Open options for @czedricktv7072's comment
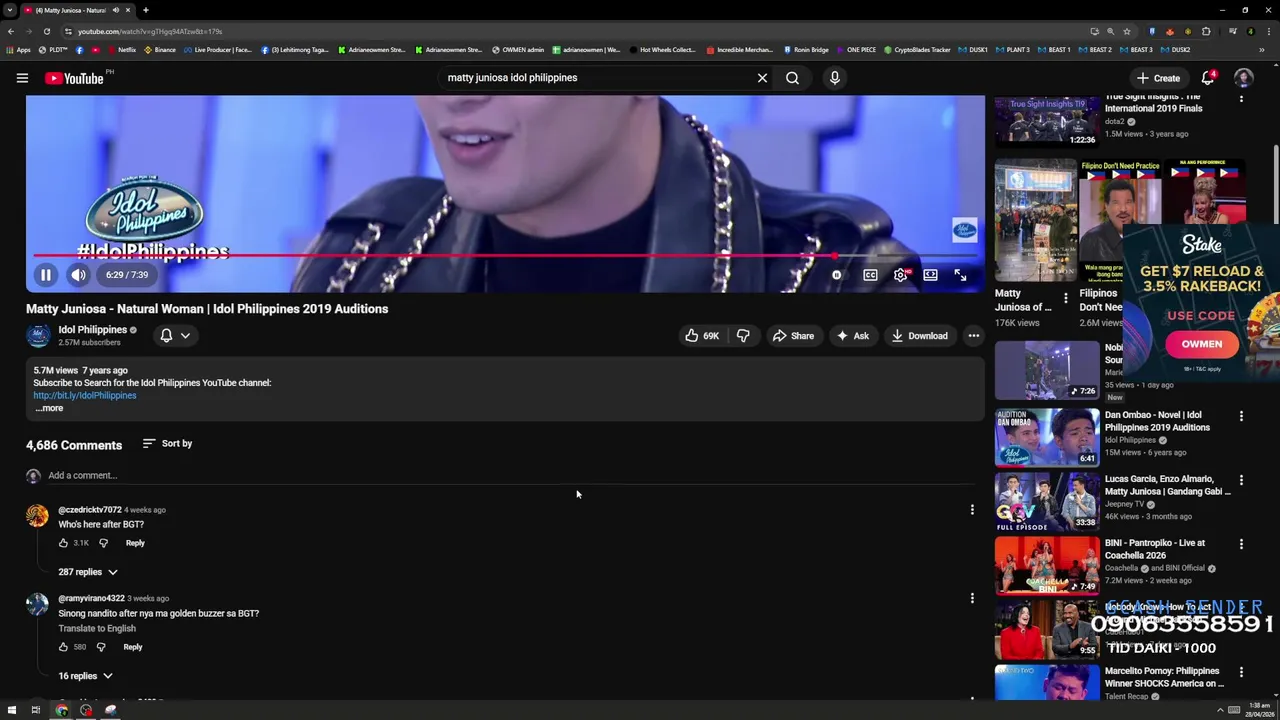This screenshot has height=720, width=1280. point(972,510)
